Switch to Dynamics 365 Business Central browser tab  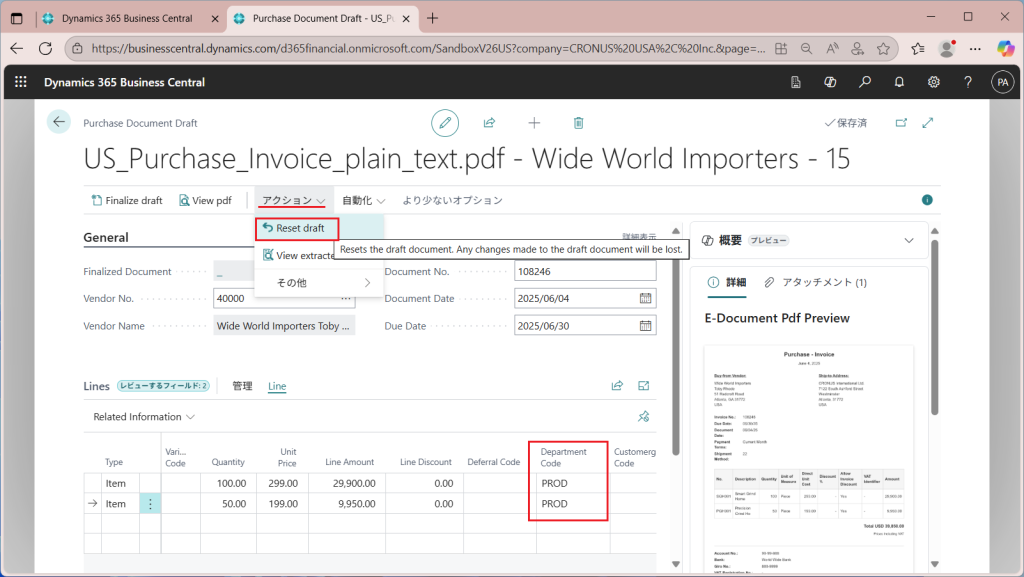(127, 18)
